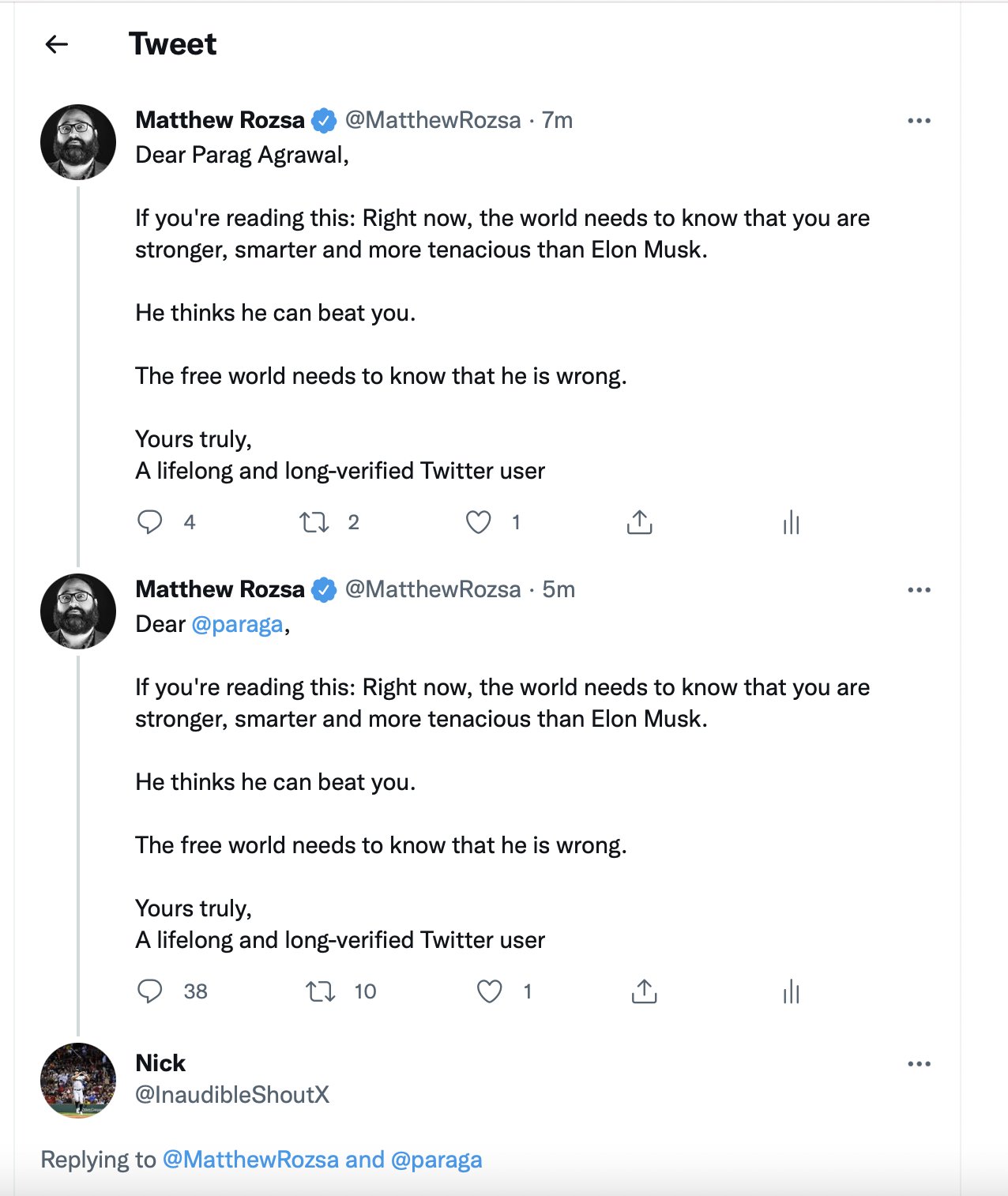This screenshot has width=1008, height=1196.
Task: Open the @paraga mention in the tweet text
Action: 237,624
